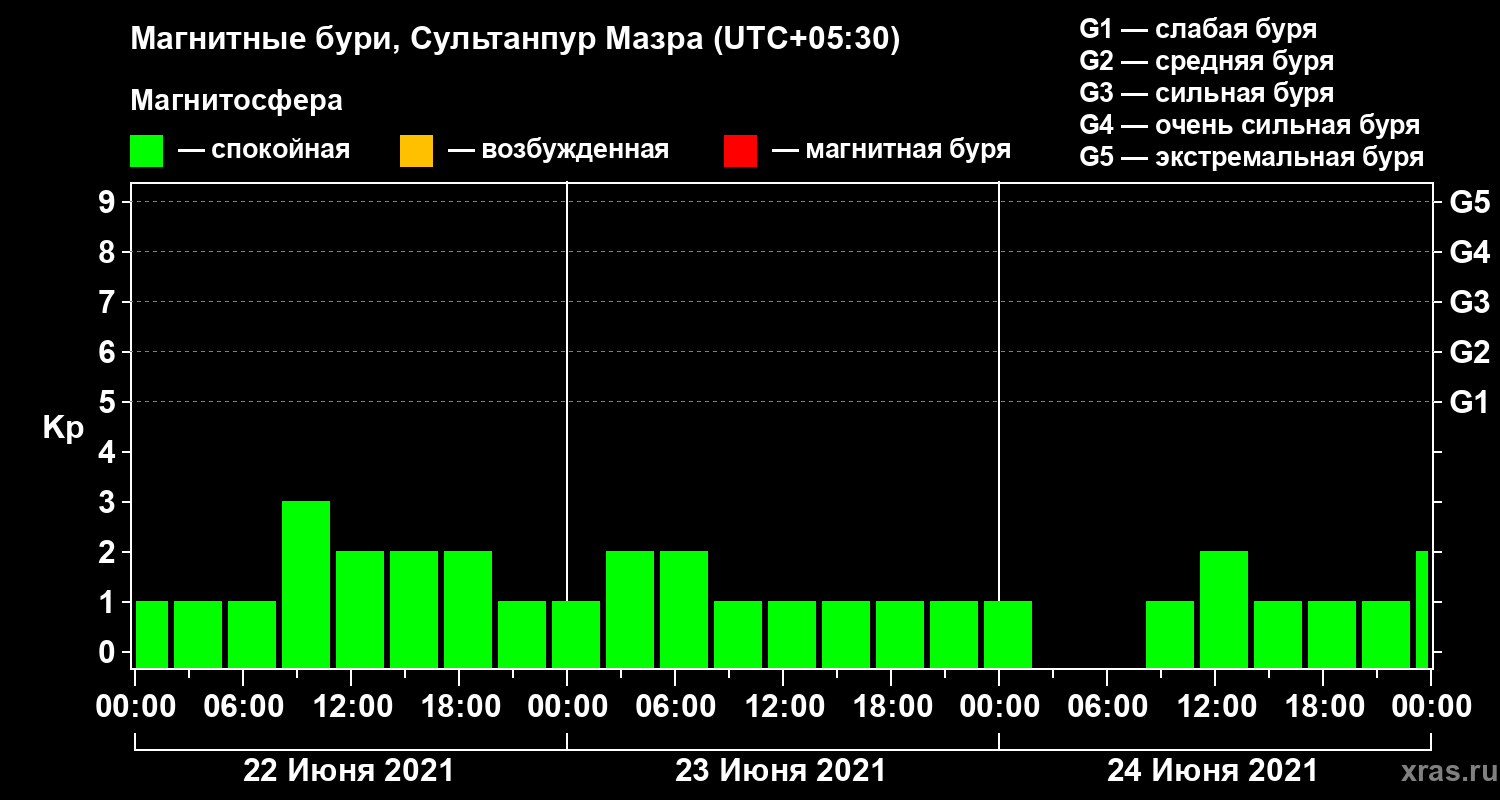Click the '23 Июня 2021' date label

click(x=781, y=771)
